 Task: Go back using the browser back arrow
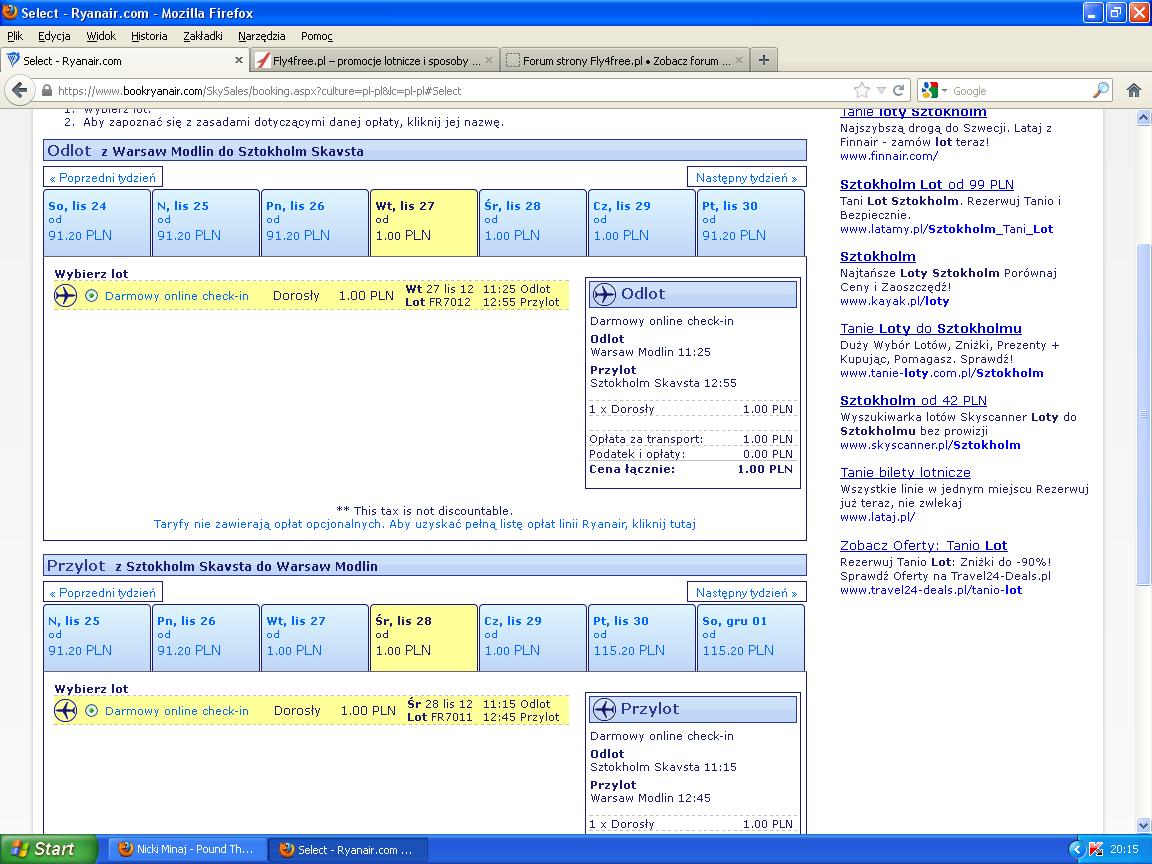point(19,90)
